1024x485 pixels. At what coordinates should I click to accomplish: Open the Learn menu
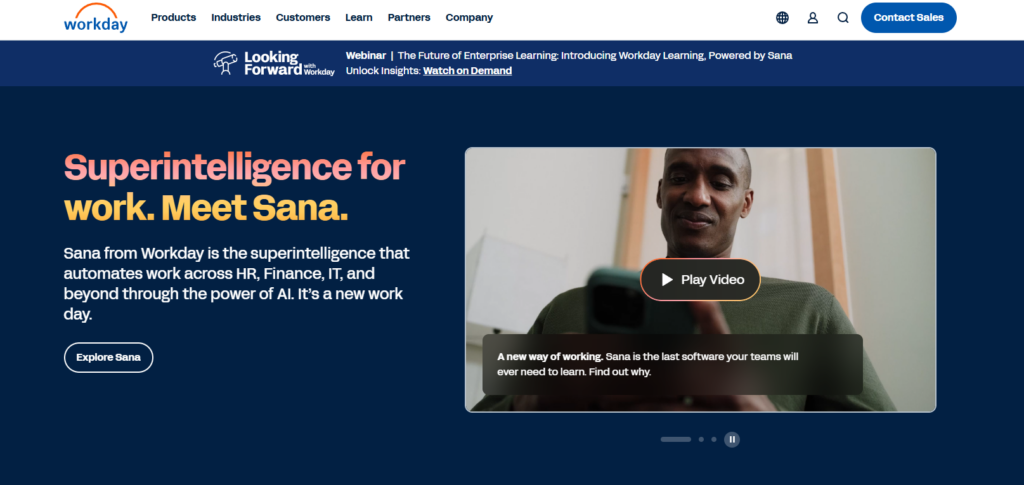359,18
